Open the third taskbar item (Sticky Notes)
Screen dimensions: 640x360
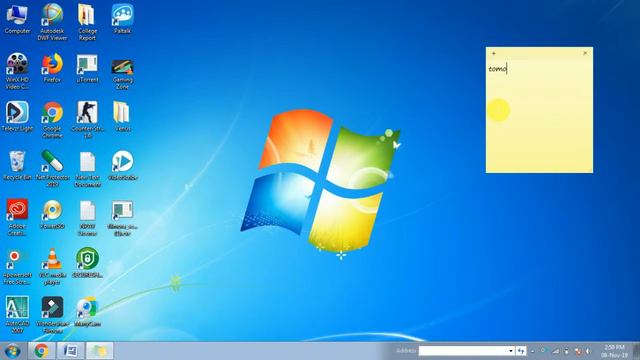point(99,351)
